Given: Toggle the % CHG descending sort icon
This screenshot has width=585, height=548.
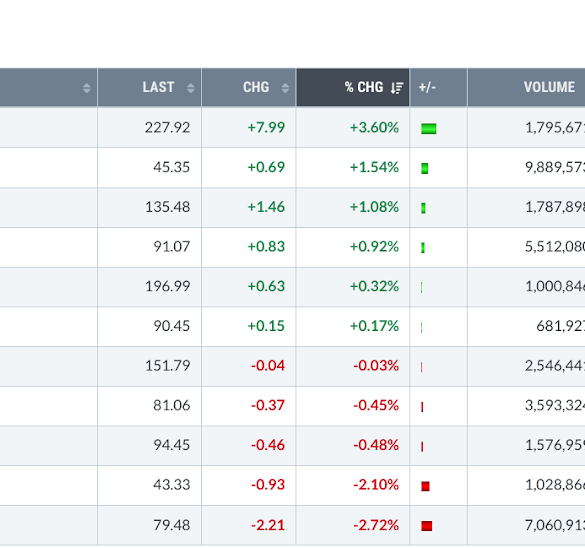Looking at the screenshot, I should click(x=397, y=88).
